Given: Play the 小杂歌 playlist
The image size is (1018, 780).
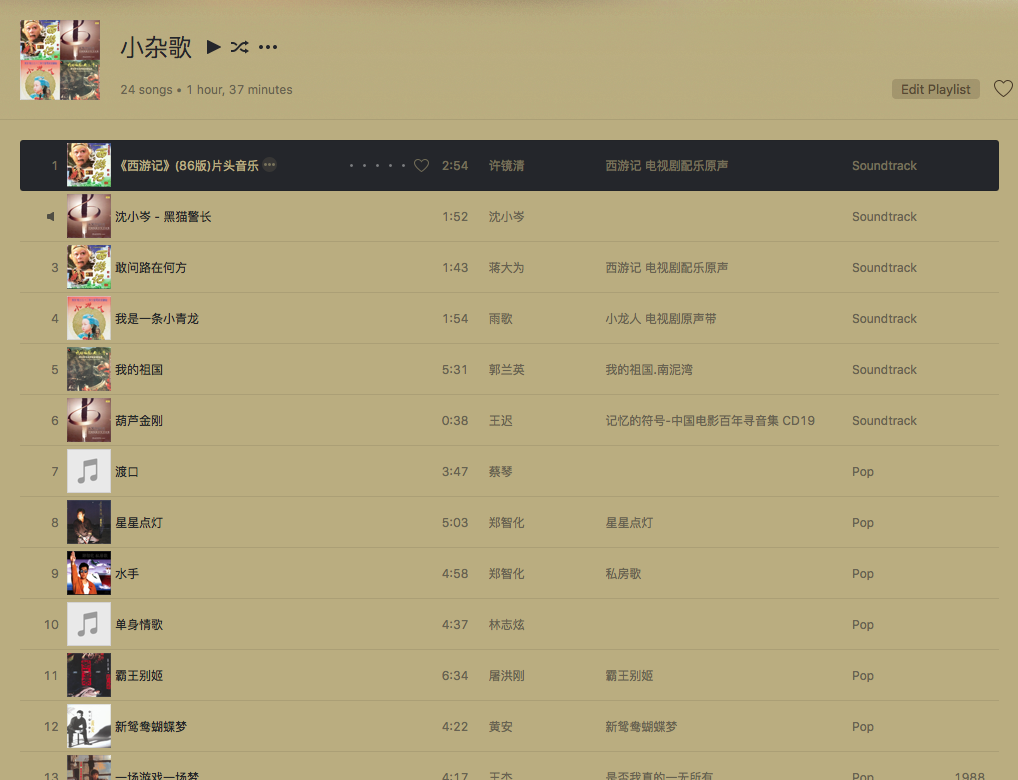Looking at the screenshot, I should [213, 46].
